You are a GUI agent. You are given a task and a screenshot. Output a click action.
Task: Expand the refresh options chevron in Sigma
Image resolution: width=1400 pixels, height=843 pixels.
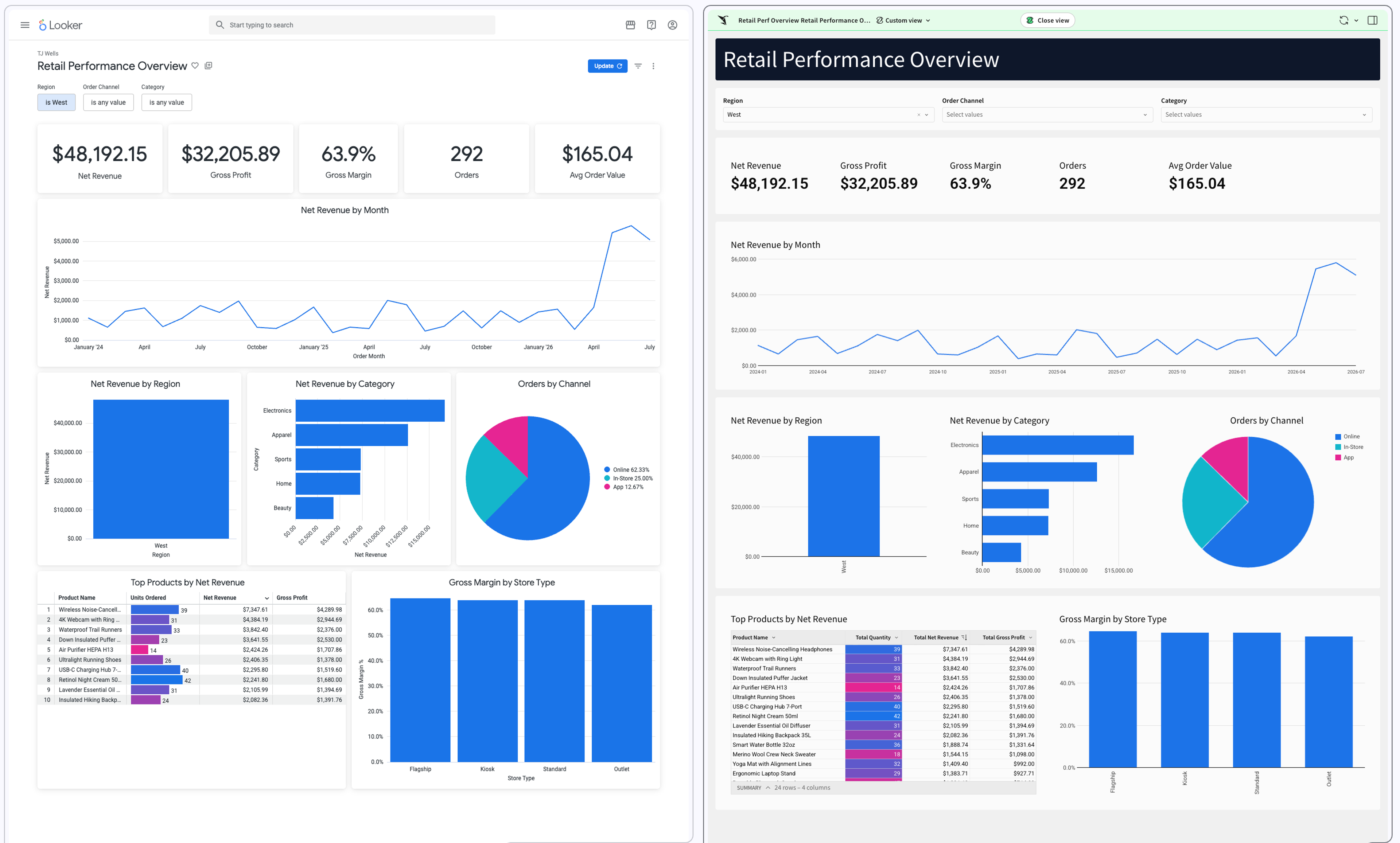[1356, 20]
